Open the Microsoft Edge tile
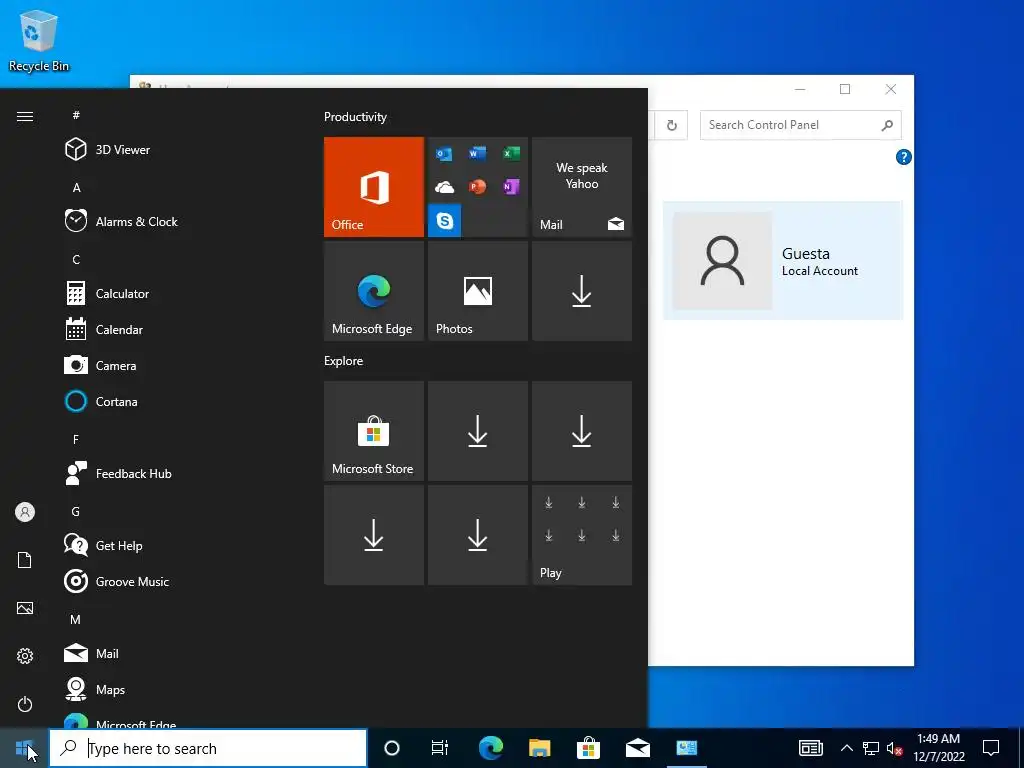This screenshot has width=1024, height=768. (374, 291)
